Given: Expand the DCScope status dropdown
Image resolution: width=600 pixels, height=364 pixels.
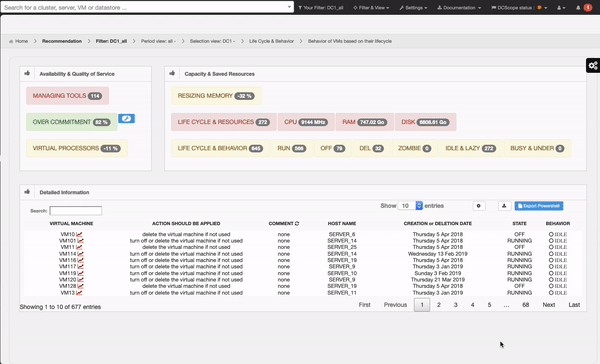Looking at the screenshot, I should coord(519,8).
